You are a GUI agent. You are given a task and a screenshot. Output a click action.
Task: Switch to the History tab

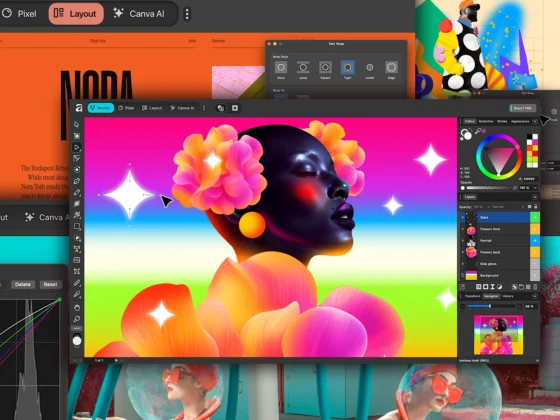(508, 296)
